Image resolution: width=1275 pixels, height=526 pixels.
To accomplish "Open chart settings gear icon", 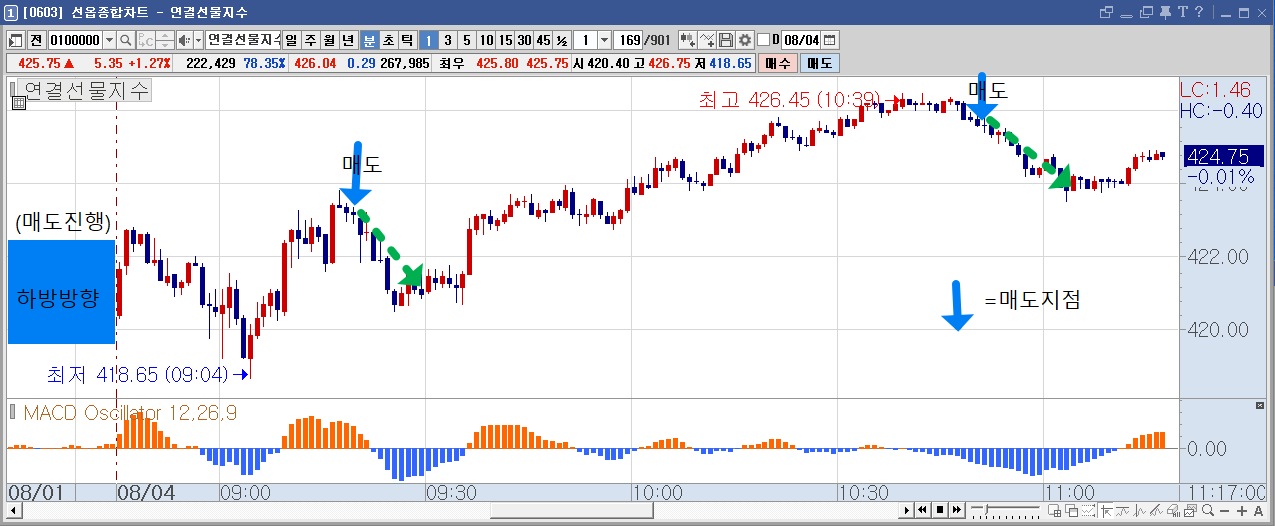I will [x=745, y=40].
